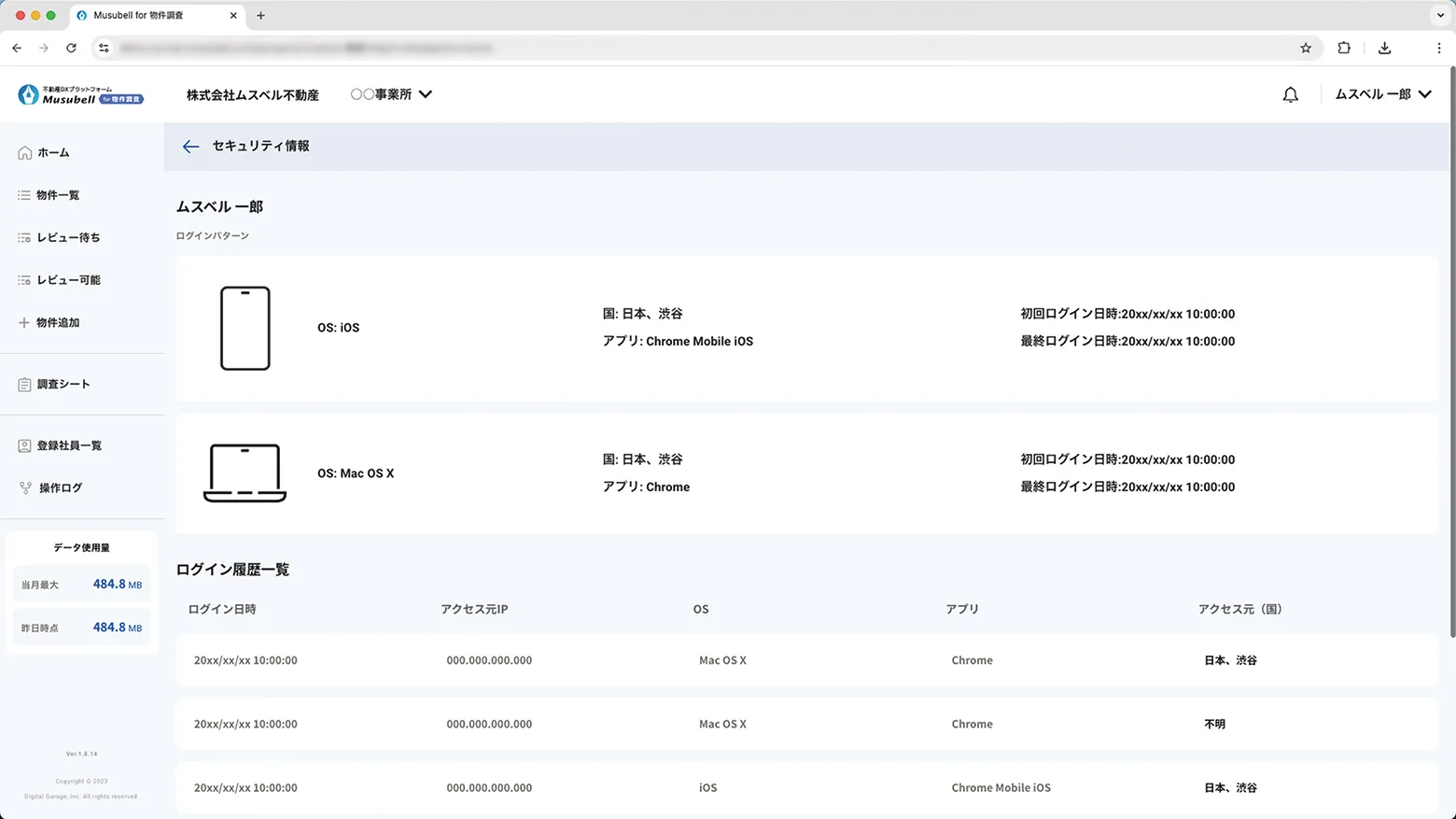Select the レビュー待ち sidebar icon
This screenshot has width=1456, height=819.
(23, 237)
